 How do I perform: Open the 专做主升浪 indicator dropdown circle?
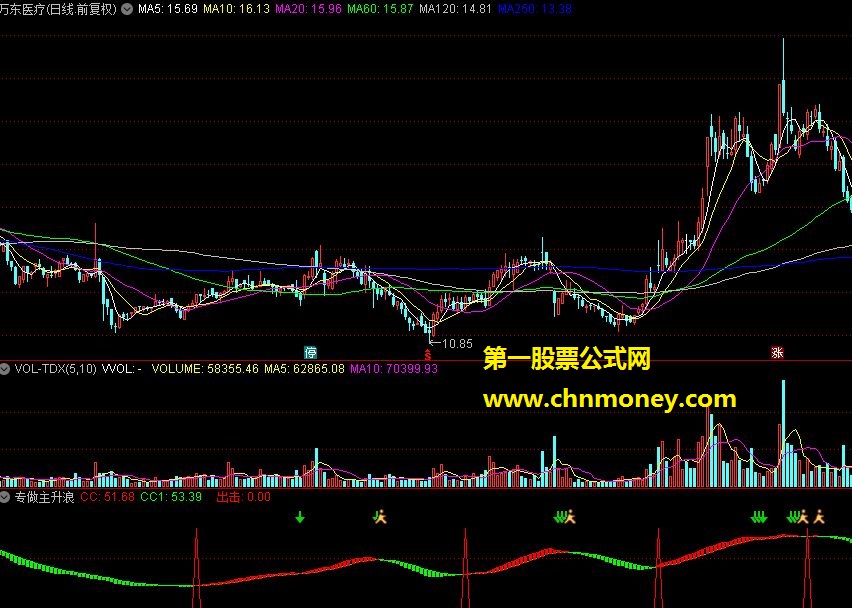(x=5, y=497)
